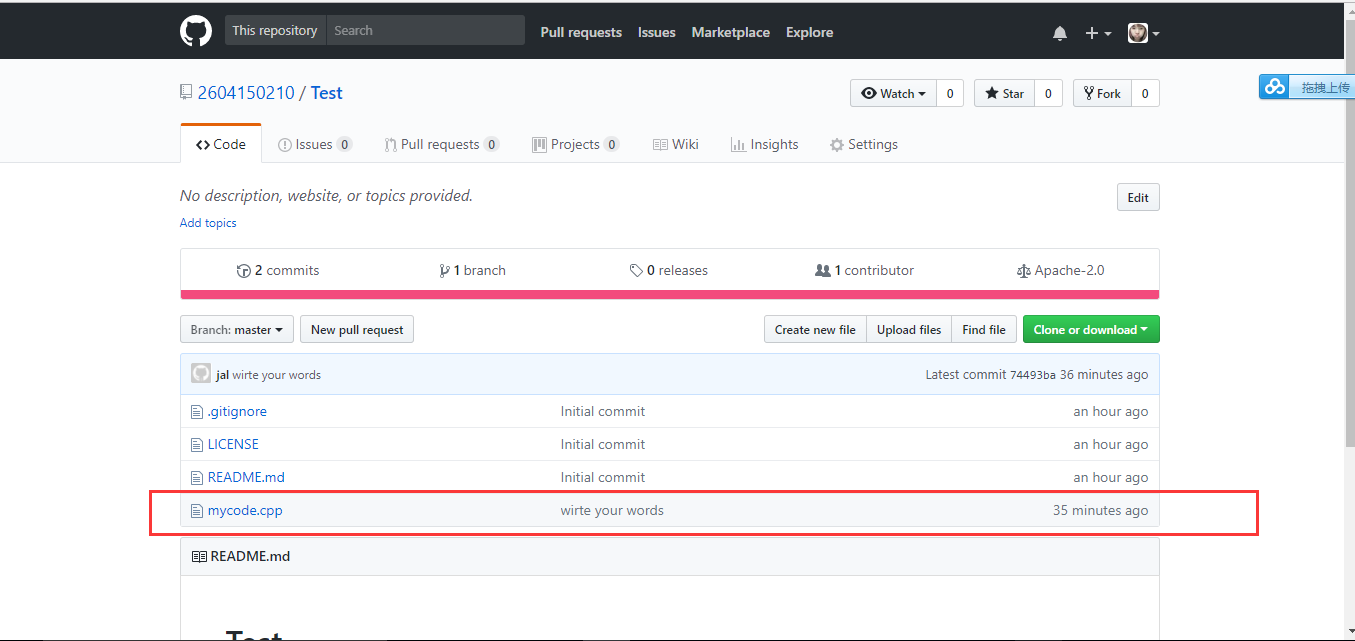
Task: Open the .gitignore file
Action: tap(237, 412)
